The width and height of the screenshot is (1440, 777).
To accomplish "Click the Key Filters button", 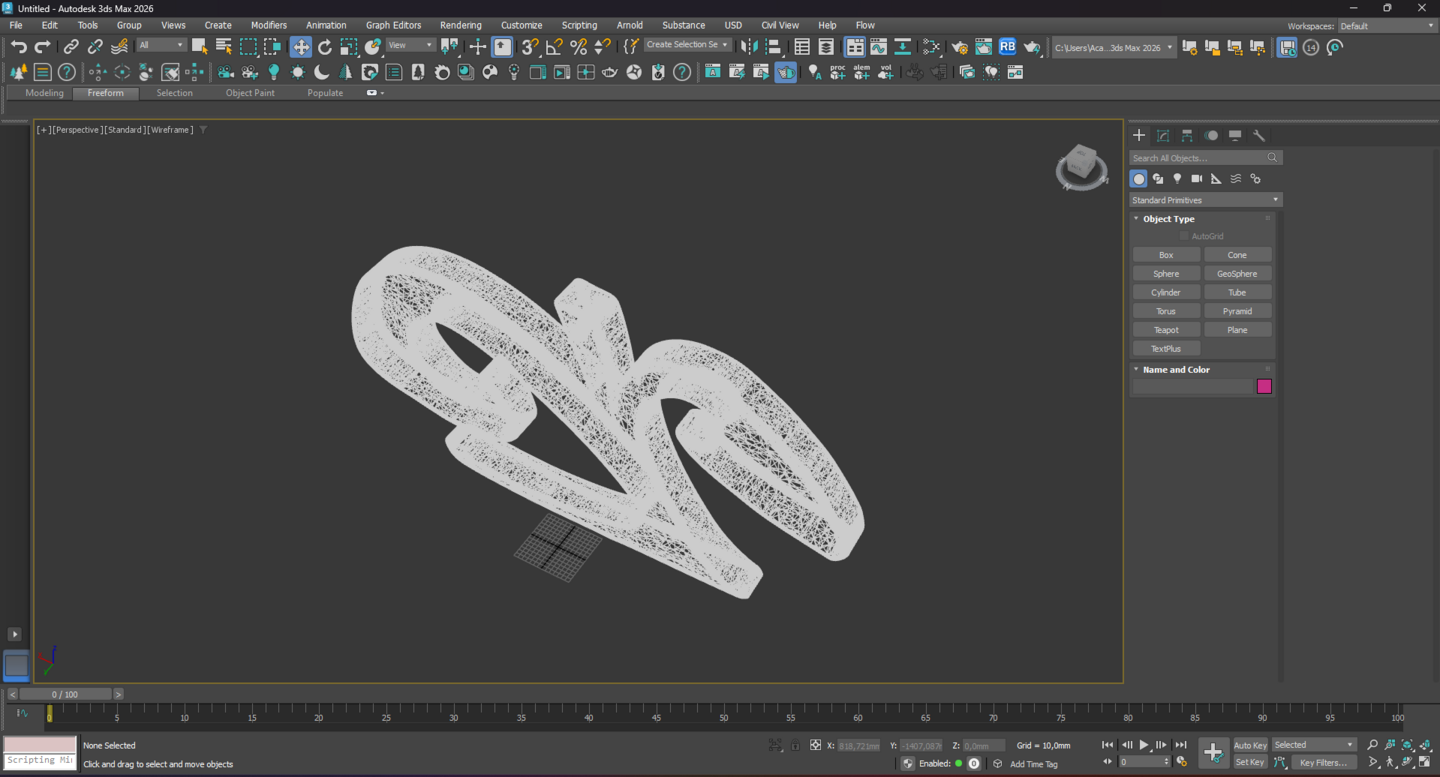I will coord(1323,762).
